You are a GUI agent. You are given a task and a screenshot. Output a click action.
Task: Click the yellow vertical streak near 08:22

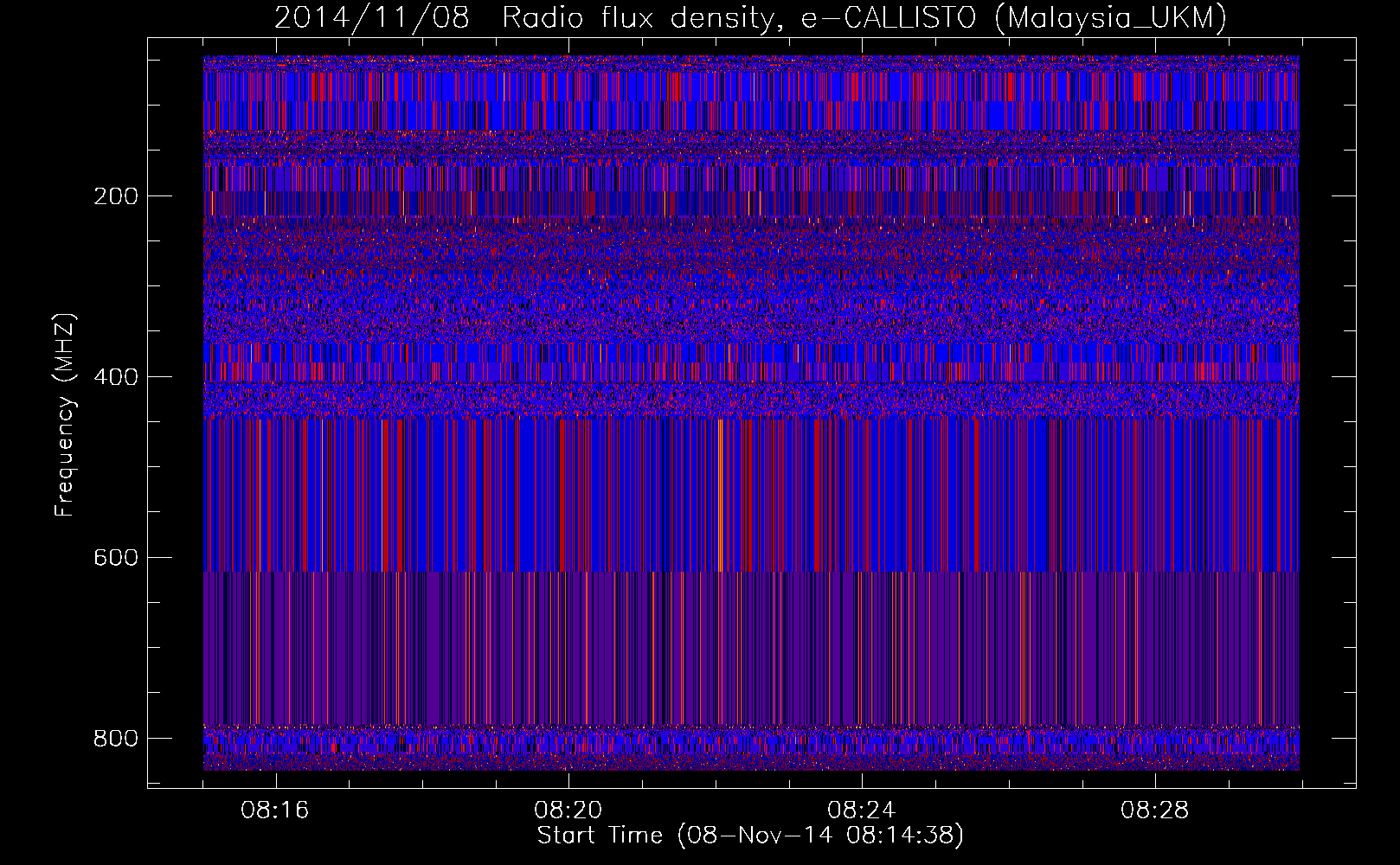pyautogui.click(x=720, y=495)
